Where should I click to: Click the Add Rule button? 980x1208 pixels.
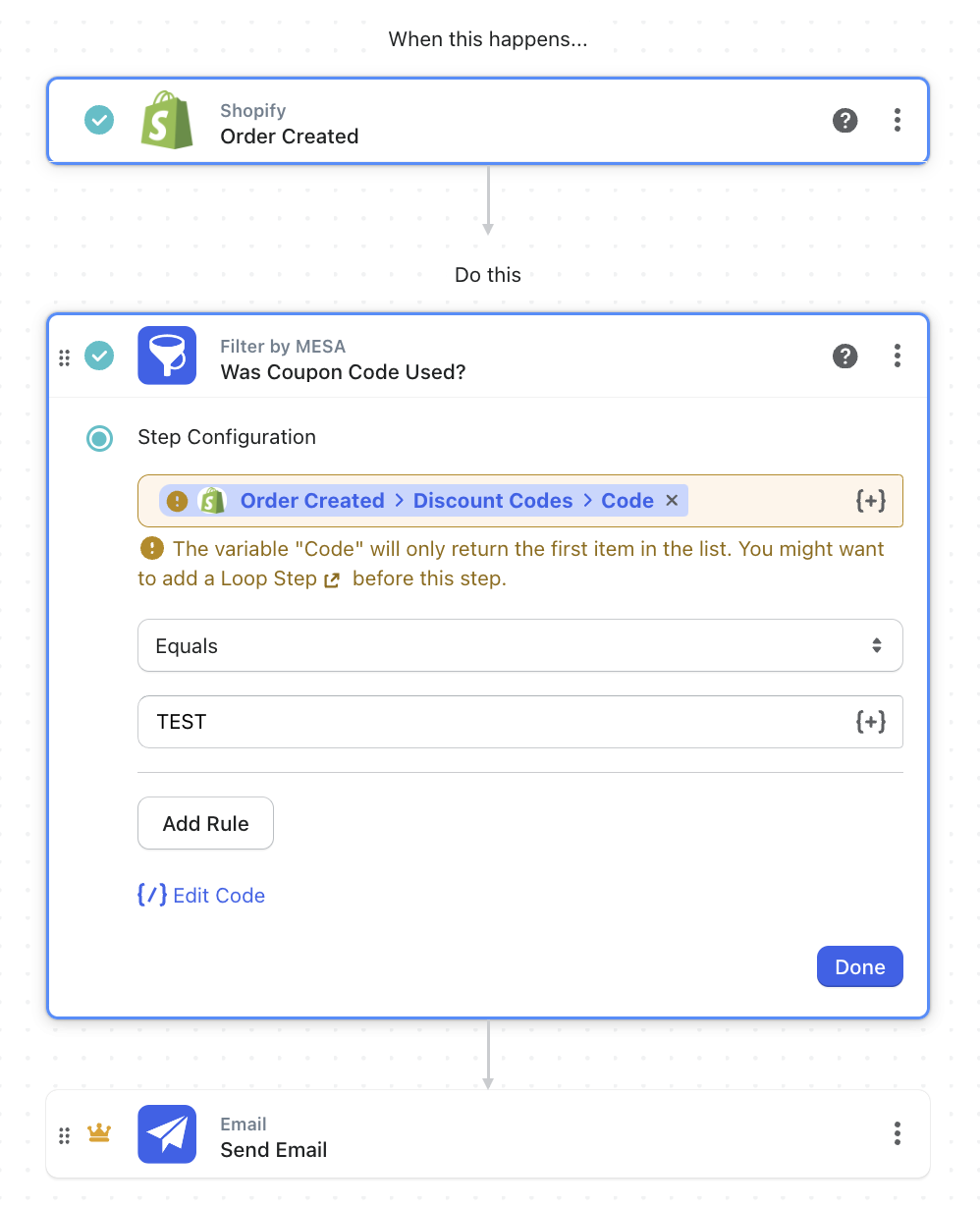pyautogui.click(x=205, y=823)
